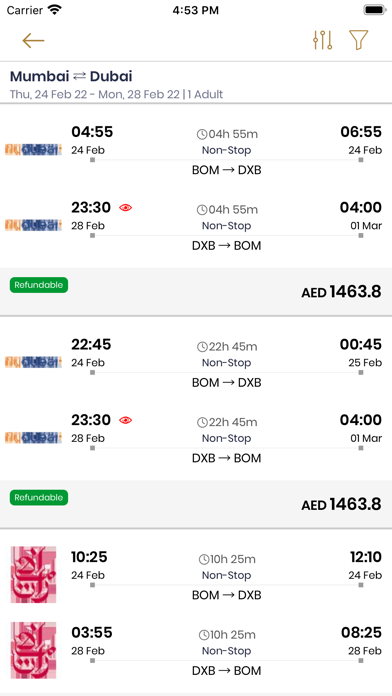Tap the clock icon beside 04h 55m on the first flight
This screenshot has width=392, height=696.
[202, 134]
